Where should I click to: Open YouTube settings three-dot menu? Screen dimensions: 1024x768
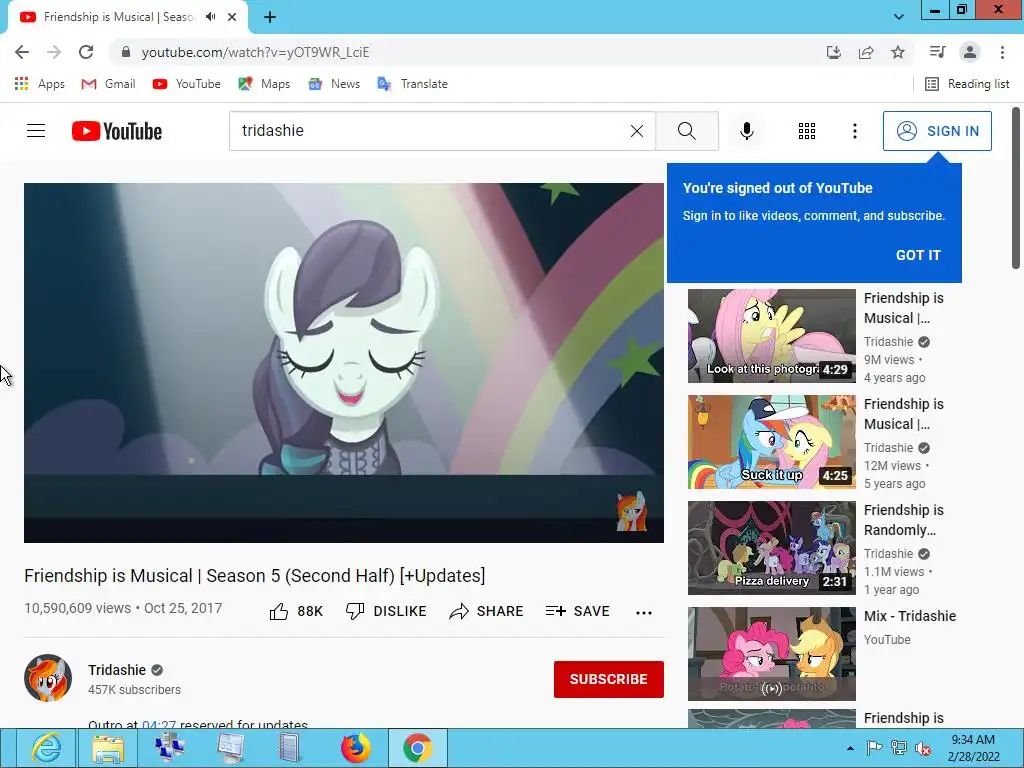click(854, 131)
